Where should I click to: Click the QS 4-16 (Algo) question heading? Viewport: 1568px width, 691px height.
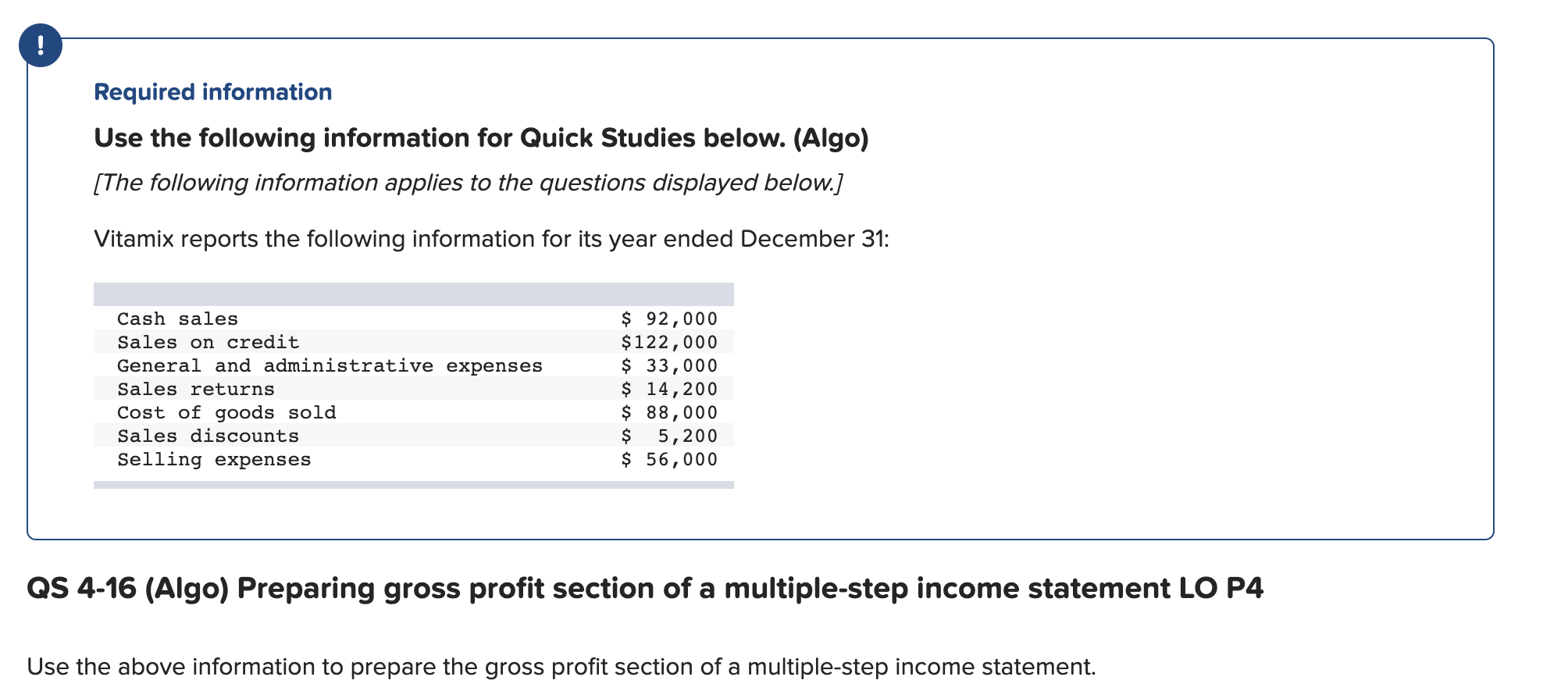(645, 588)
